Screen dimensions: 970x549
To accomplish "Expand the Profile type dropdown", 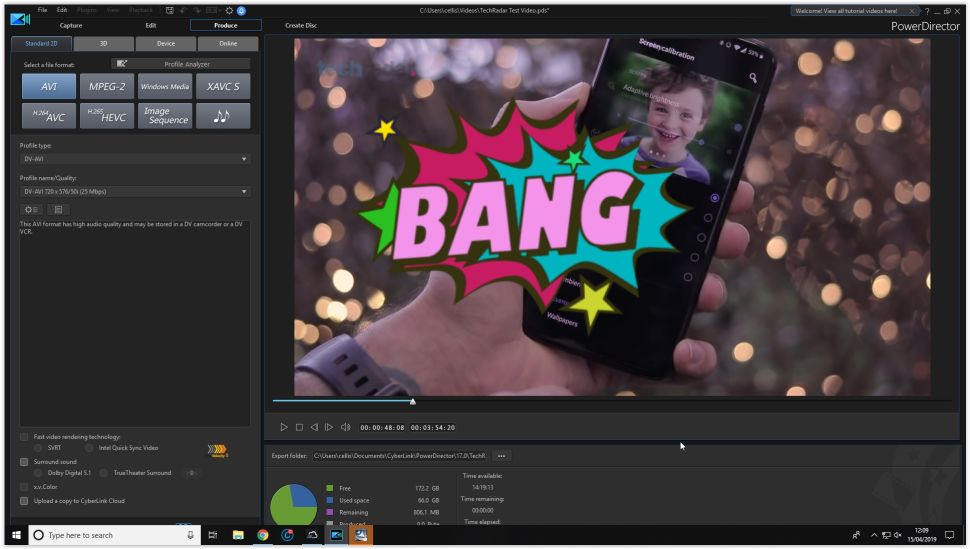I will (135, 159).
